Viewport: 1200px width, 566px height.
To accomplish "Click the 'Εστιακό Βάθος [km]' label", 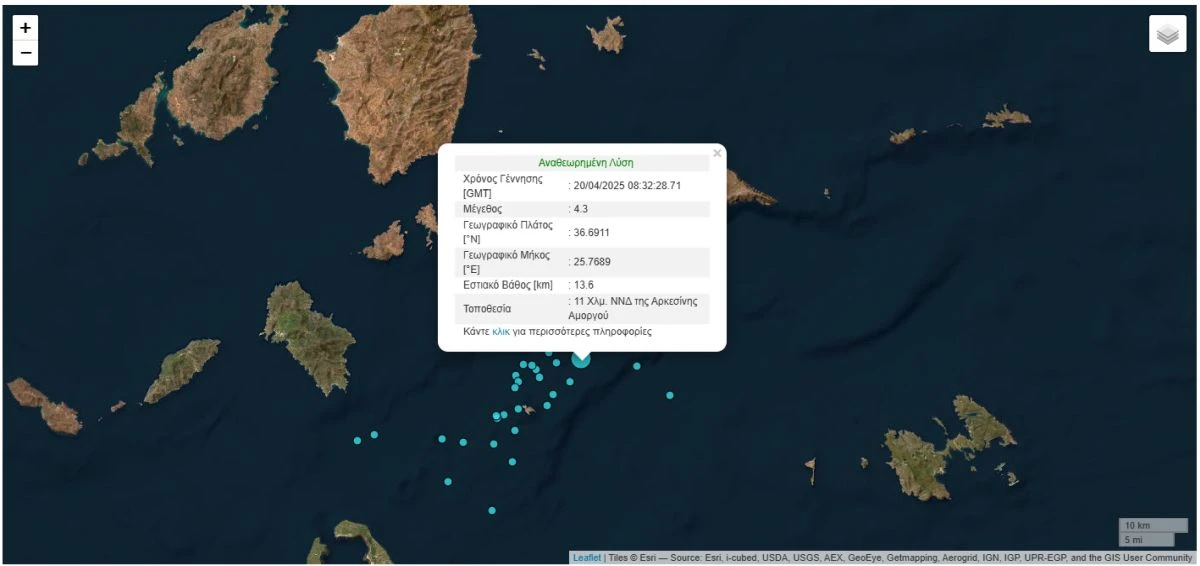I will pos(508,285).
